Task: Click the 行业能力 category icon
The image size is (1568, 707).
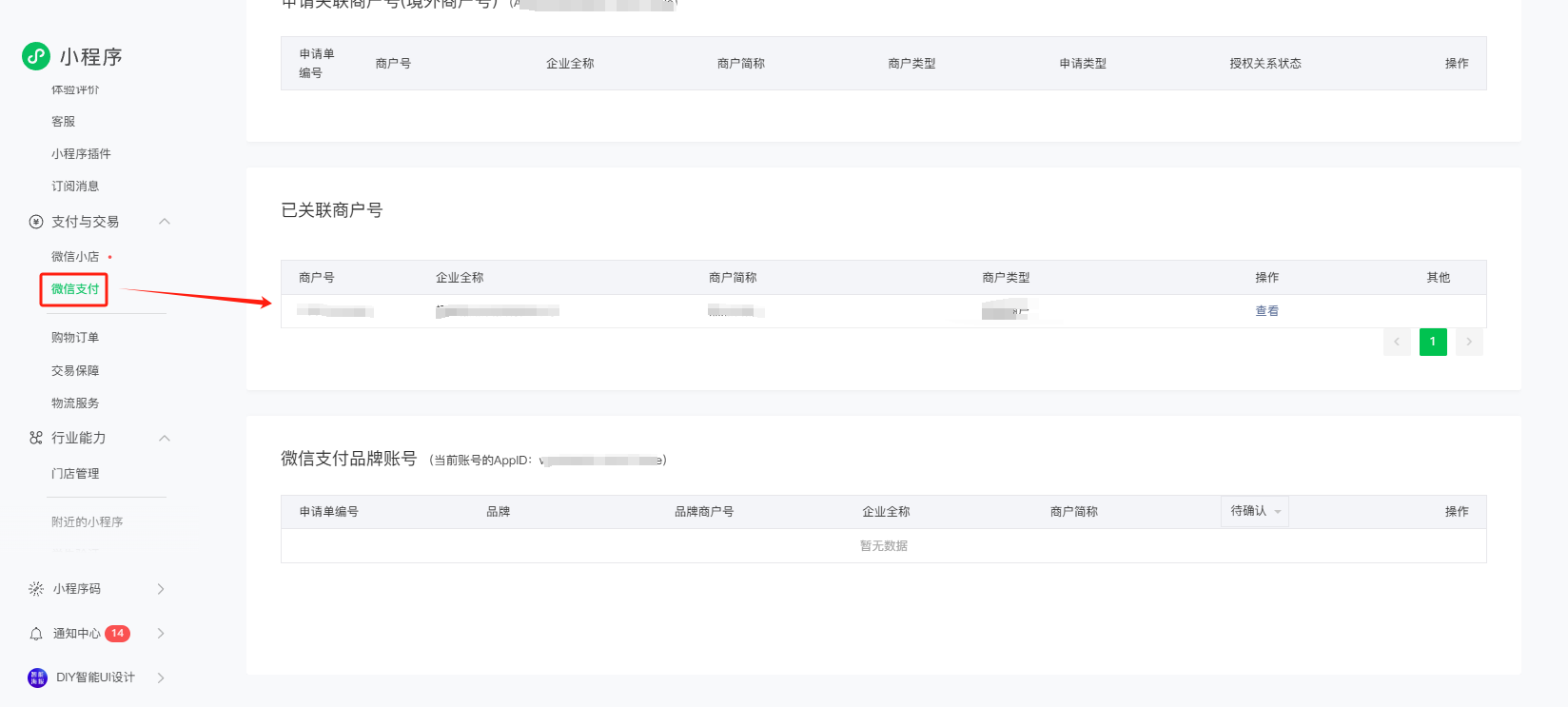Action: pos(36,438)
